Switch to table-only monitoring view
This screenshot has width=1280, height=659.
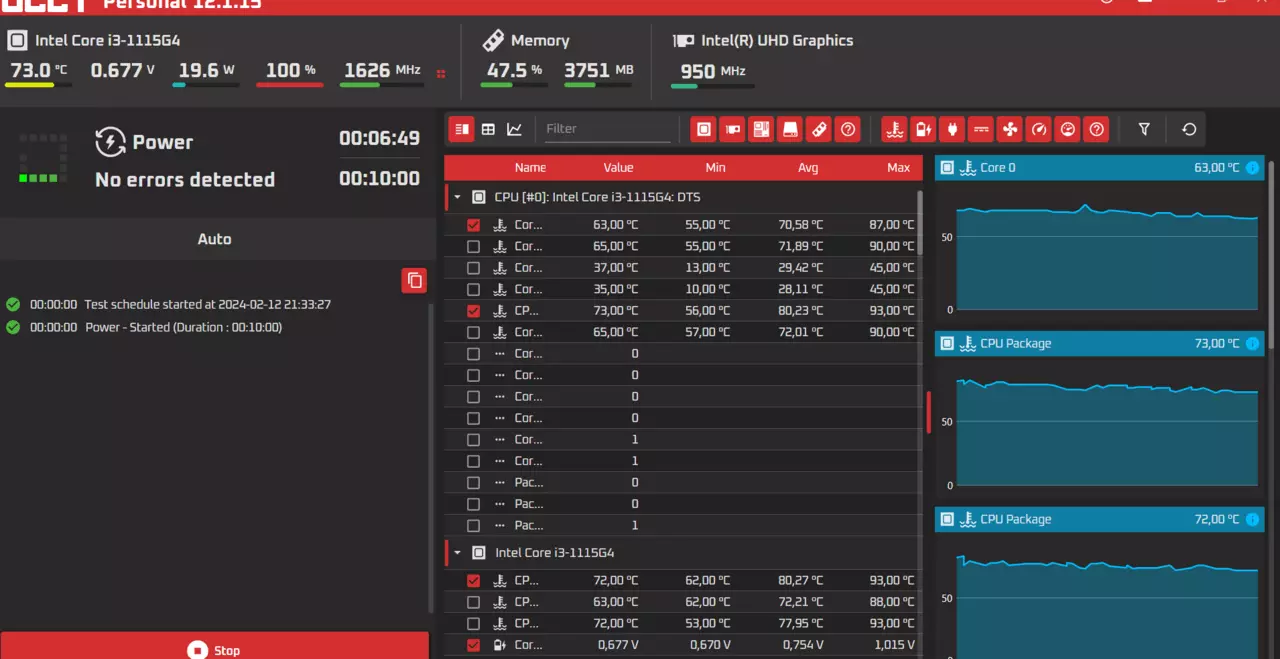click(488, 129)
